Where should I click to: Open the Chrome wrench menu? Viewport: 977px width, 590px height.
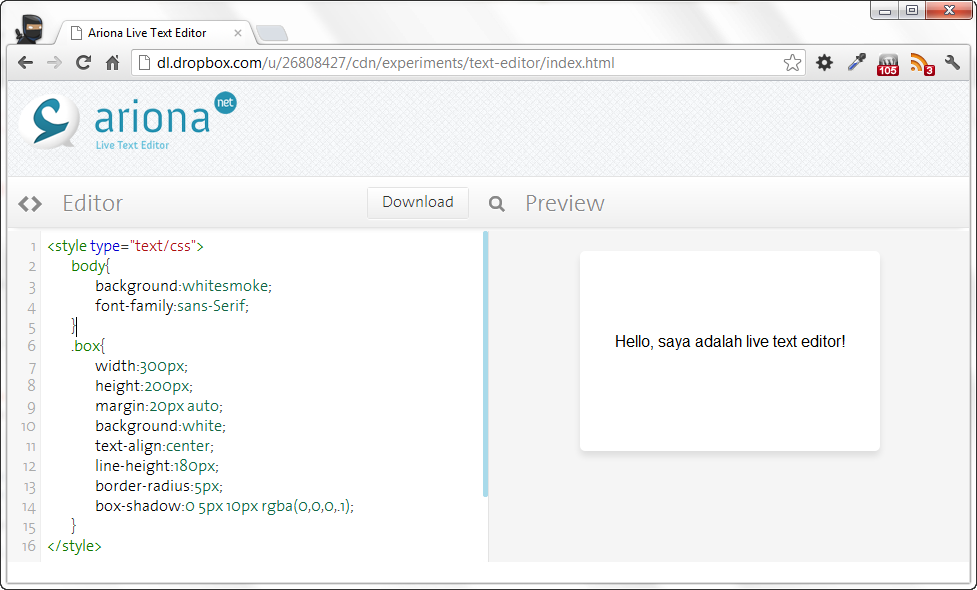point(952,63)
